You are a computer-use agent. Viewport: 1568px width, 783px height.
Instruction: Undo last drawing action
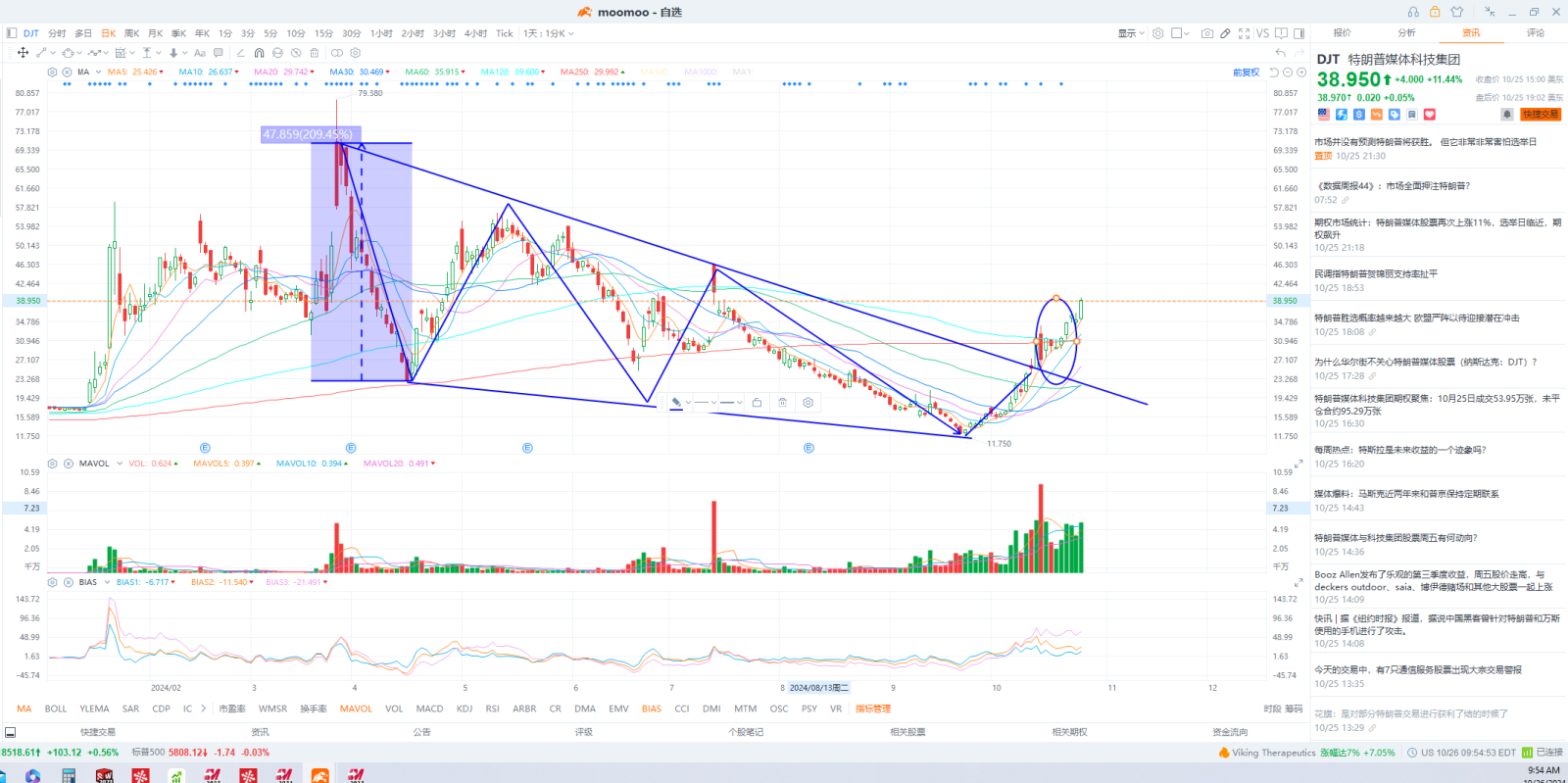pyautogui.click(x=1280, y=53)
